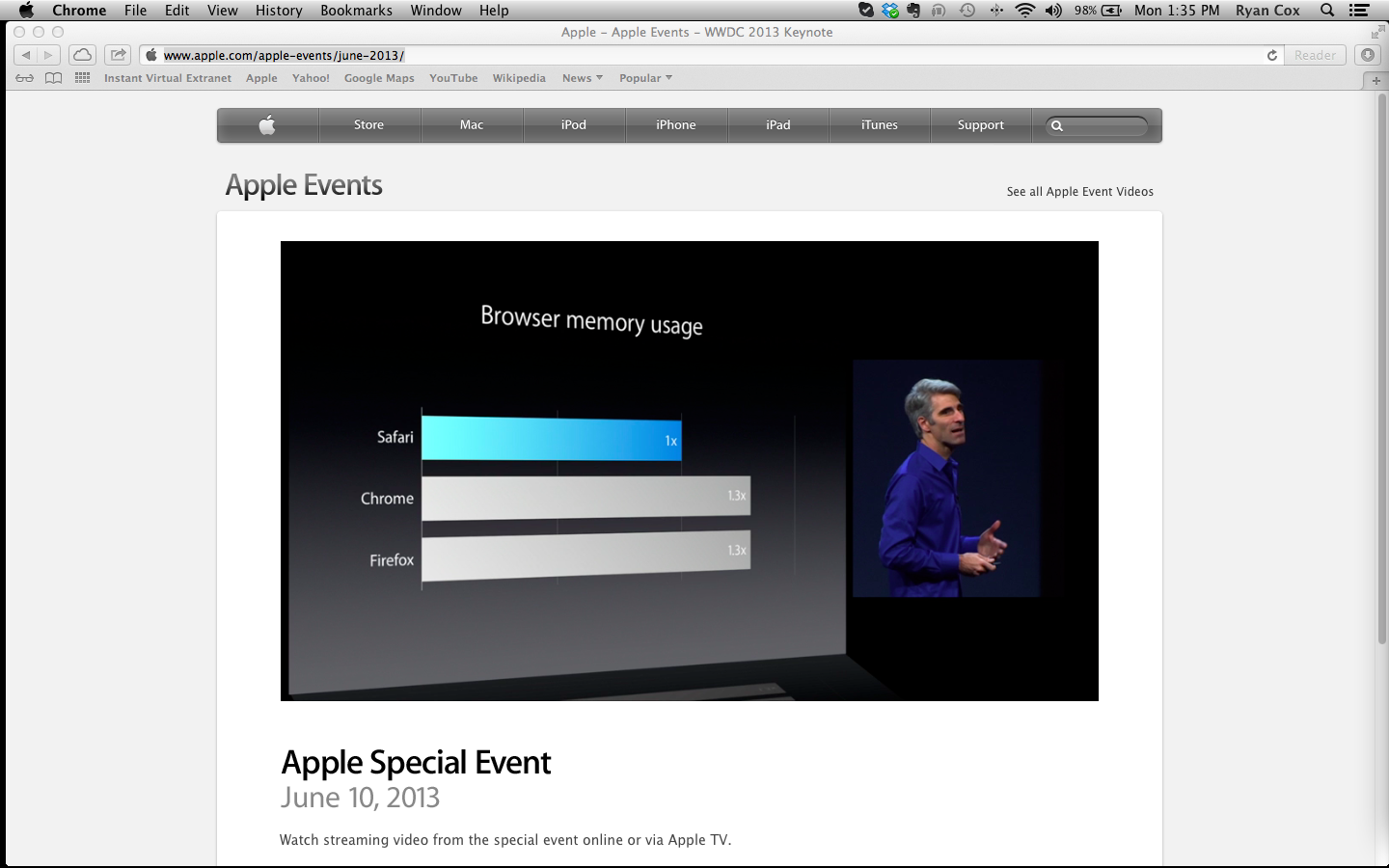Viewport: 1389px width, 868px height.
Task: Expand the News bookmarks folder
Action: (x=583, y=78)
